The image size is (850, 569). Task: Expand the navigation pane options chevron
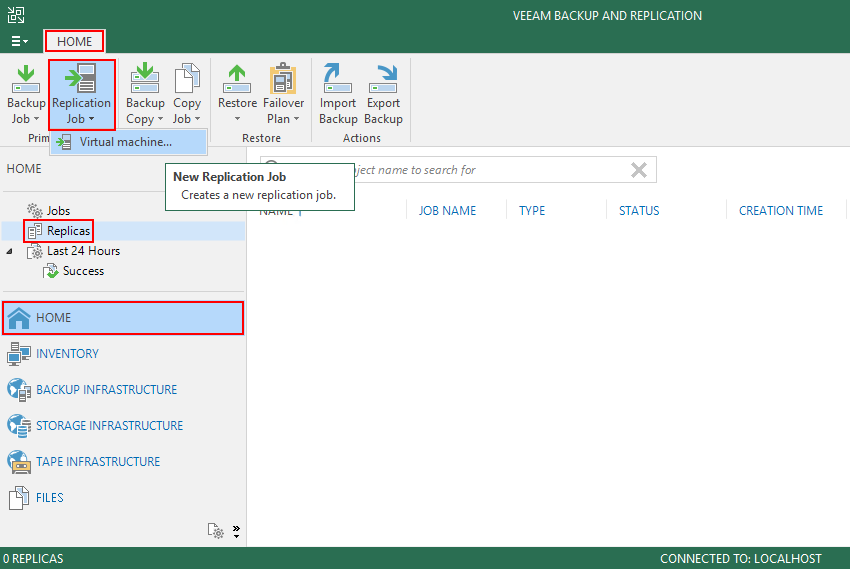click(237, 530)
